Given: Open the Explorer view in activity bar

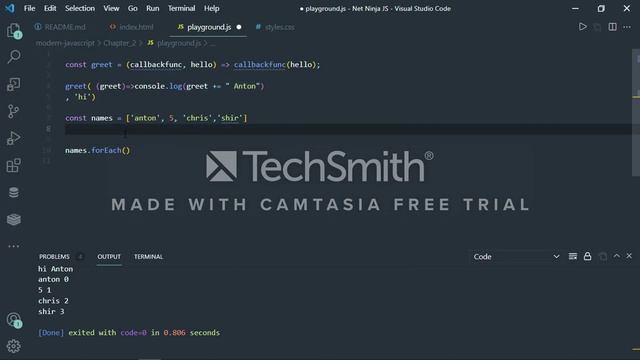Looking at the screenshot, I should [13, 31].
